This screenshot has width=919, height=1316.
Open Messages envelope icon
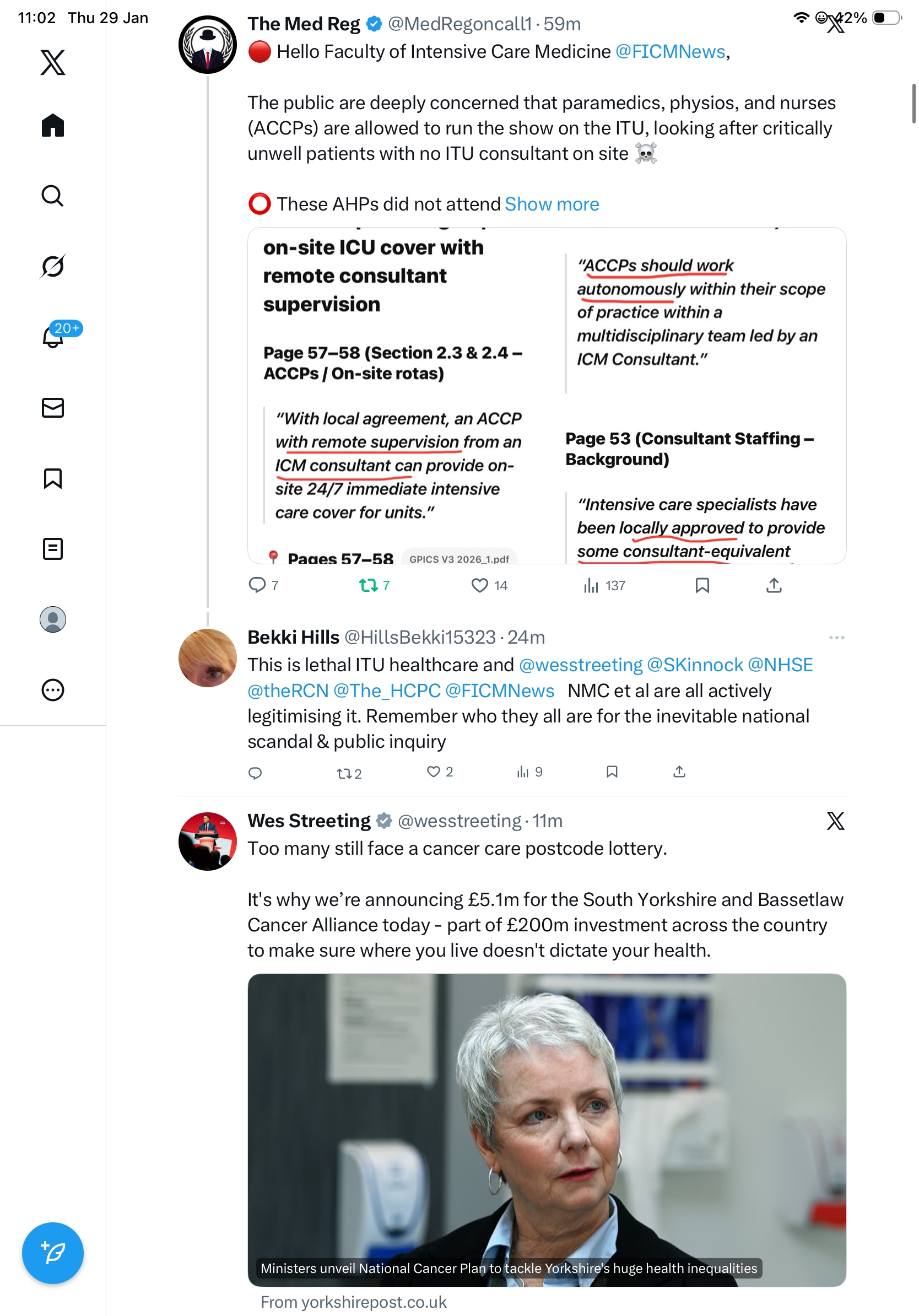click(x=53, y=407)
